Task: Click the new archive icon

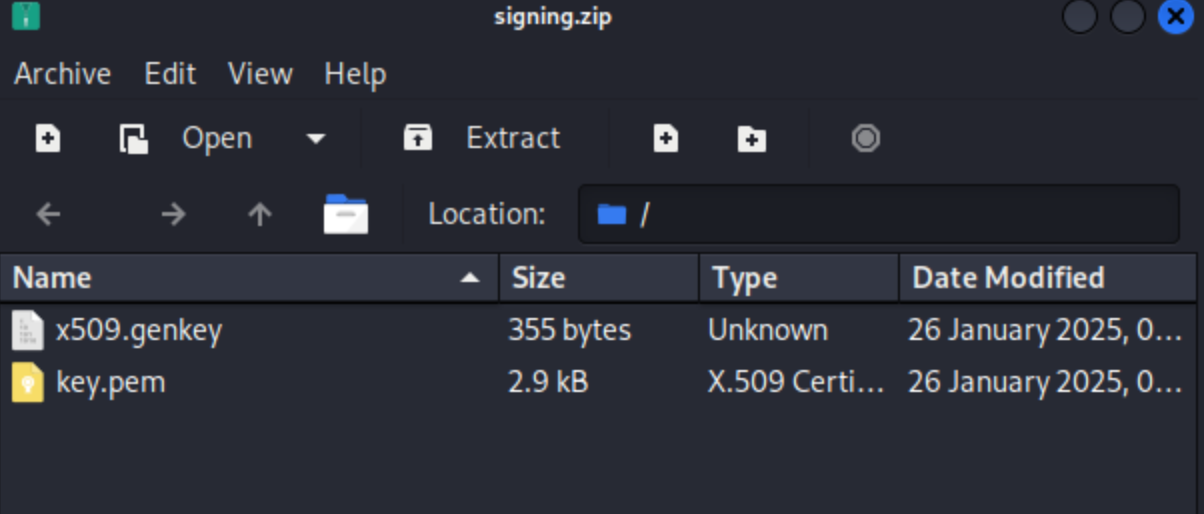Action: (x=48, y=138)
